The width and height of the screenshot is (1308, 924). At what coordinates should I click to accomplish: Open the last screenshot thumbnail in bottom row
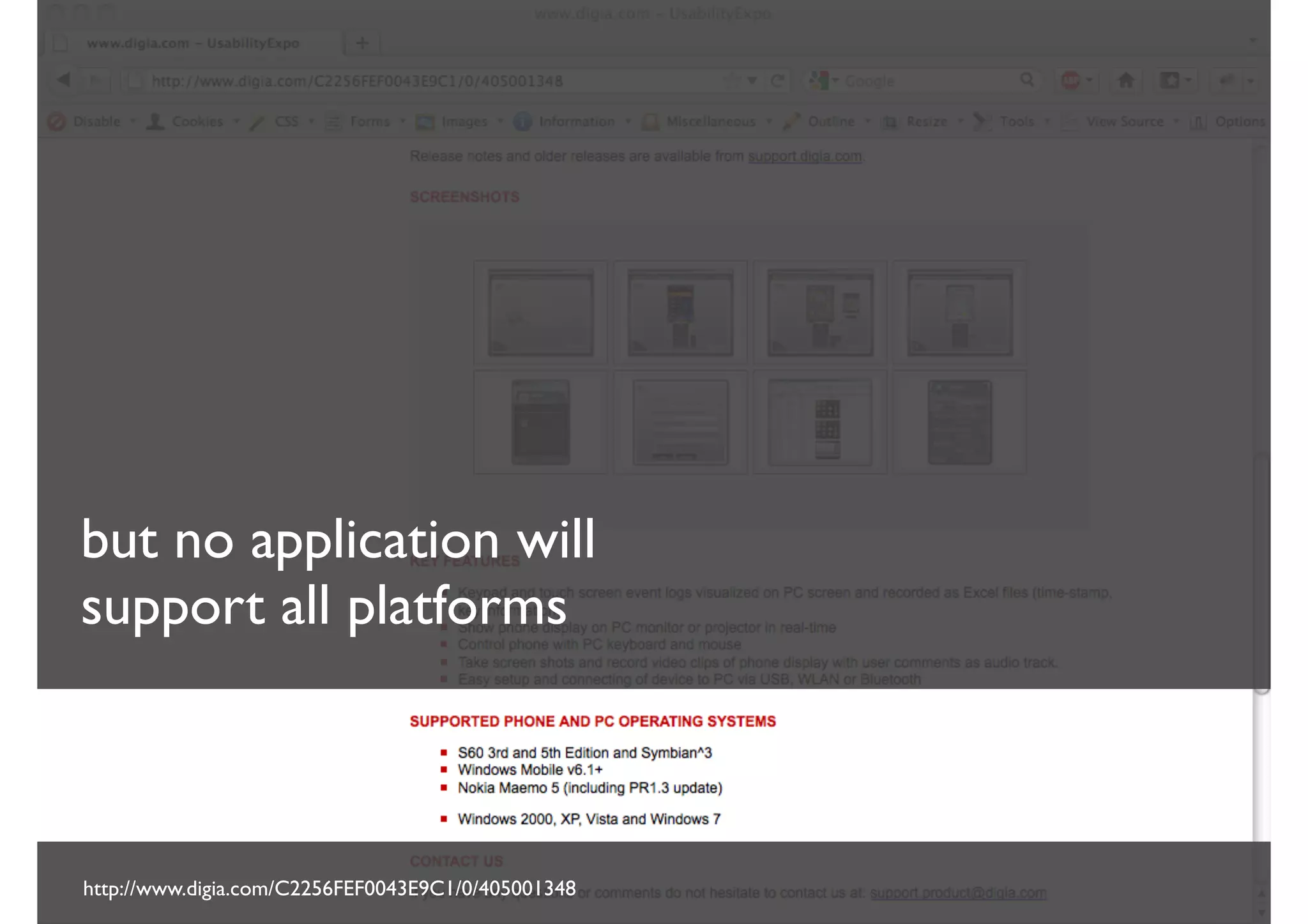click(959, 422)
